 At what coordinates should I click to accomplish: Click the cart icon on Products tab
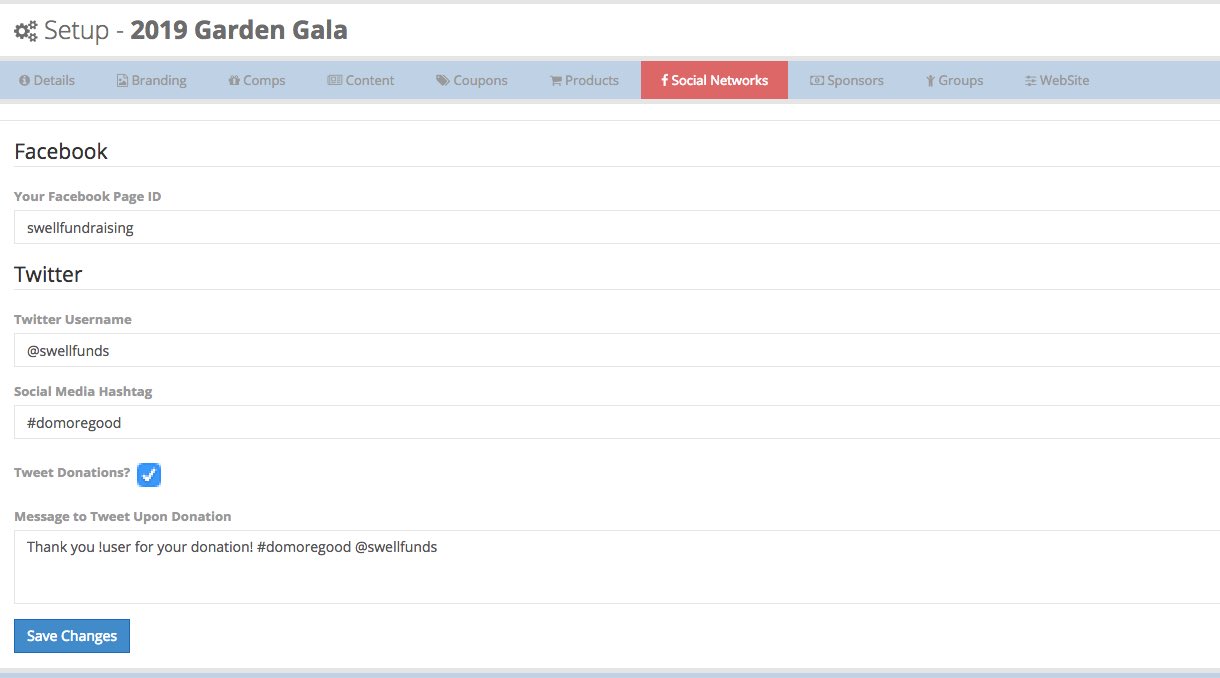point(555,81)
